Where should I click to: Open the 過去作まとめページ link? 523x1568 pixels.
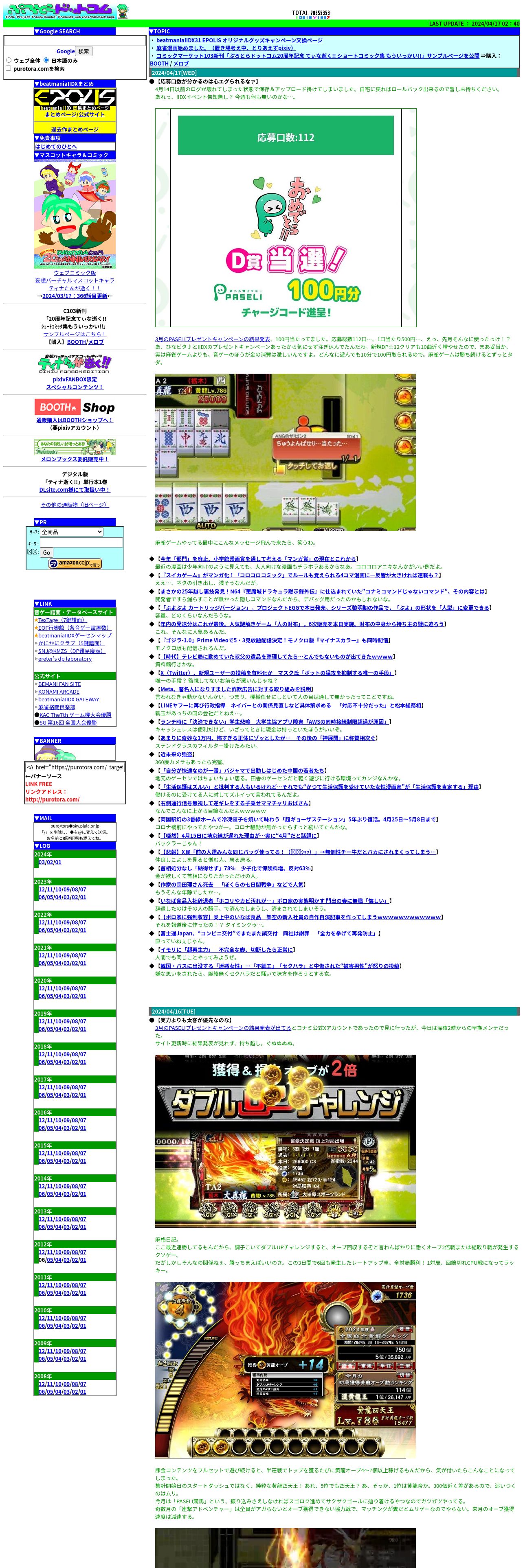pos(74,130)
